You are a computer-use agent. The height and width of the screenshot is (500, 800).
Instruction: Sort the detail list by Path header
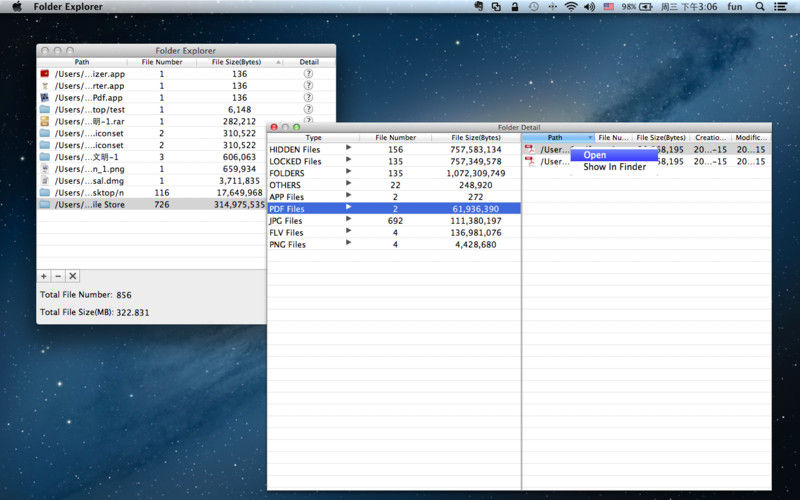[x=558, y=137]
